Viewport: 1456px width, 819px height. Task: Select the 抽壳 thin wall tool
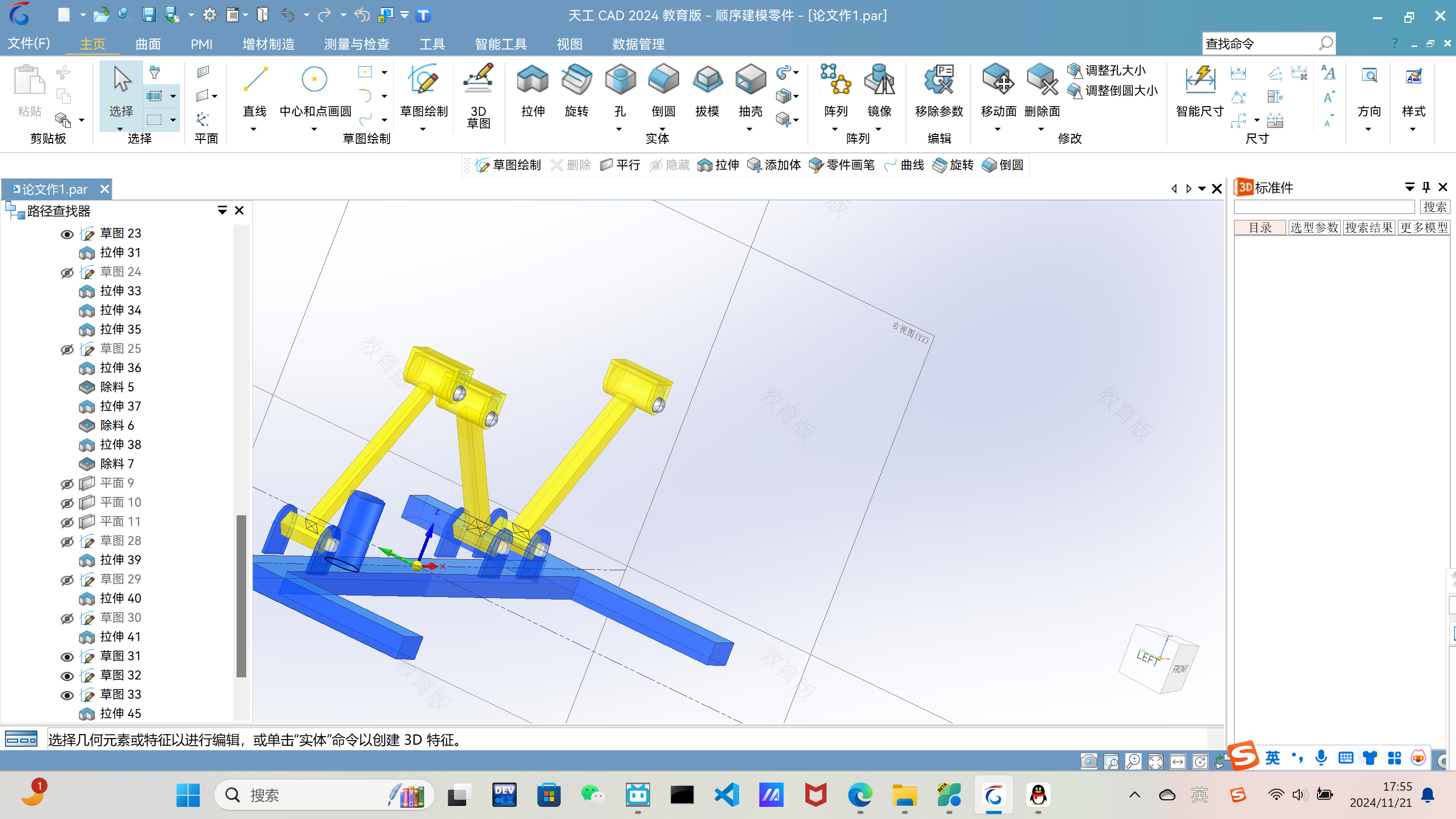pyautogui.click(x=751, y=90)
